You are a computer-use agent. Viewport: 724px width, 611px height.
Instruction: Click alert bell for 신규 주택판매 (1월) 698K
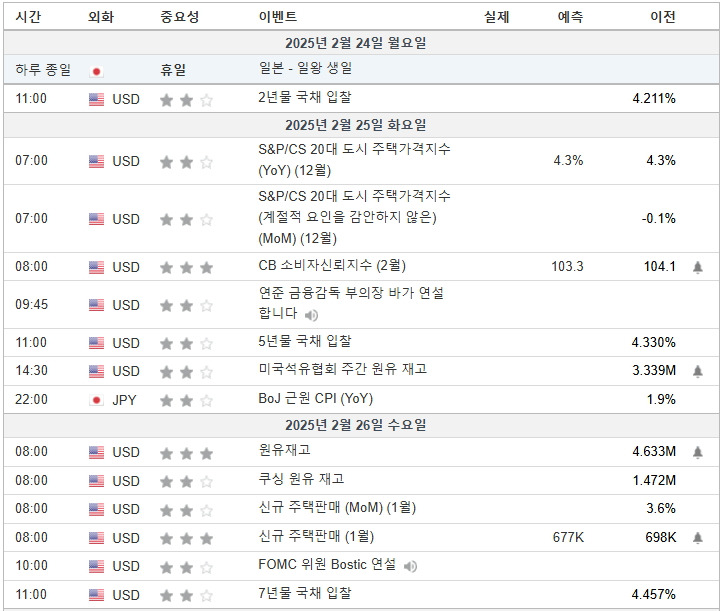click(698, 538)
